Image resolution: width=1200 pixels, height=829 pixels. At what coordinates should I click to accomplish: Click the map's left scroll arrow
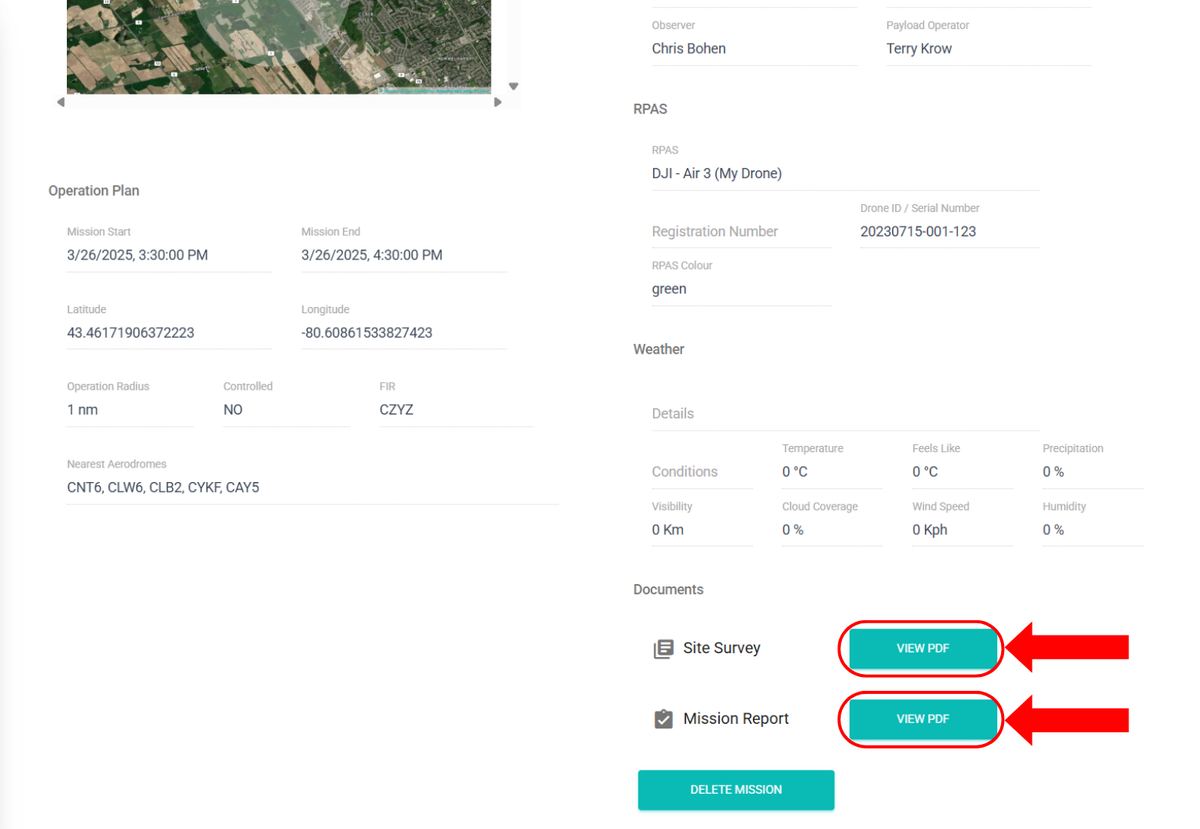coord(61,102)
